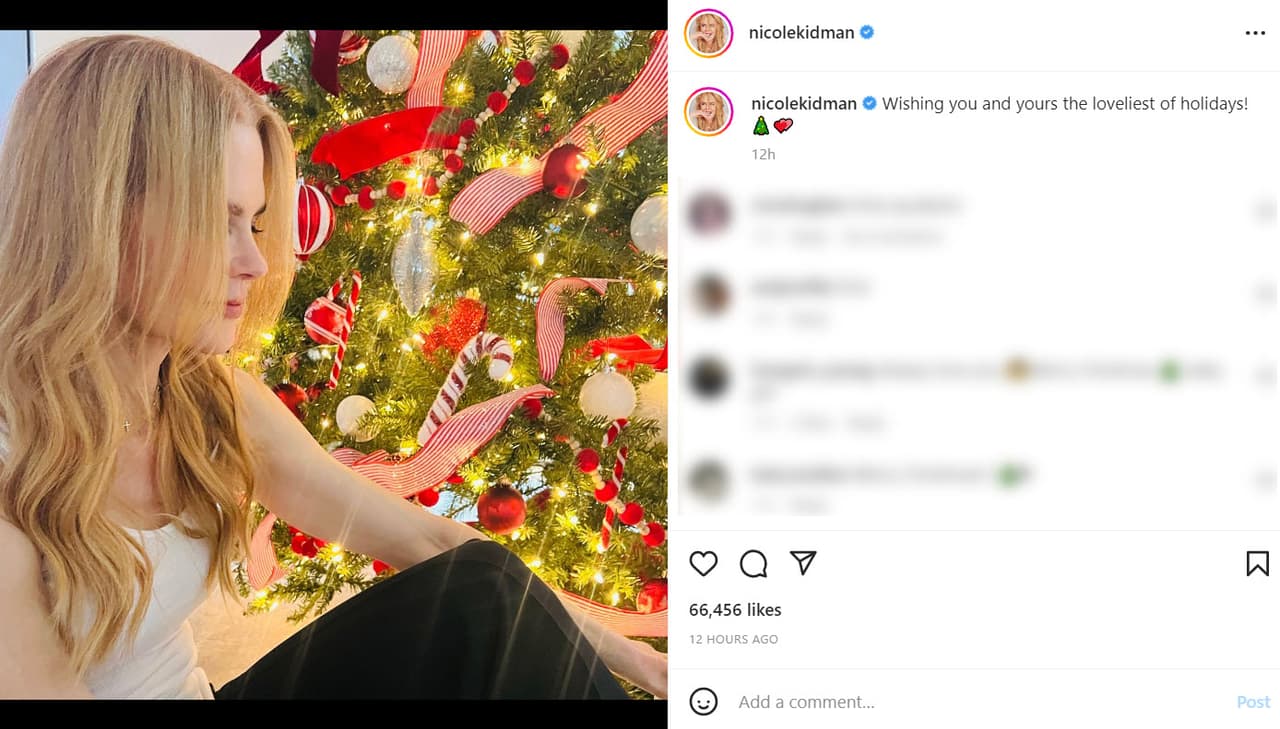This screenshot has height=729, width=1280.
Task: Like the post using the heart icon
Action: click(x=703, y=563)
